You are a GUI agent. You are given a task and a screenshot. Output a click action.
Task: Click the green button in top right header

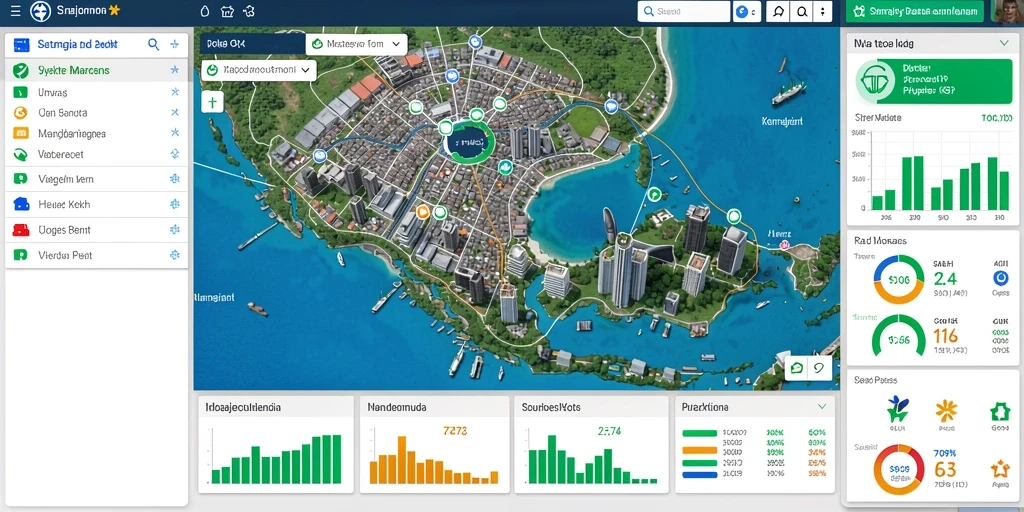click(914, 11)
